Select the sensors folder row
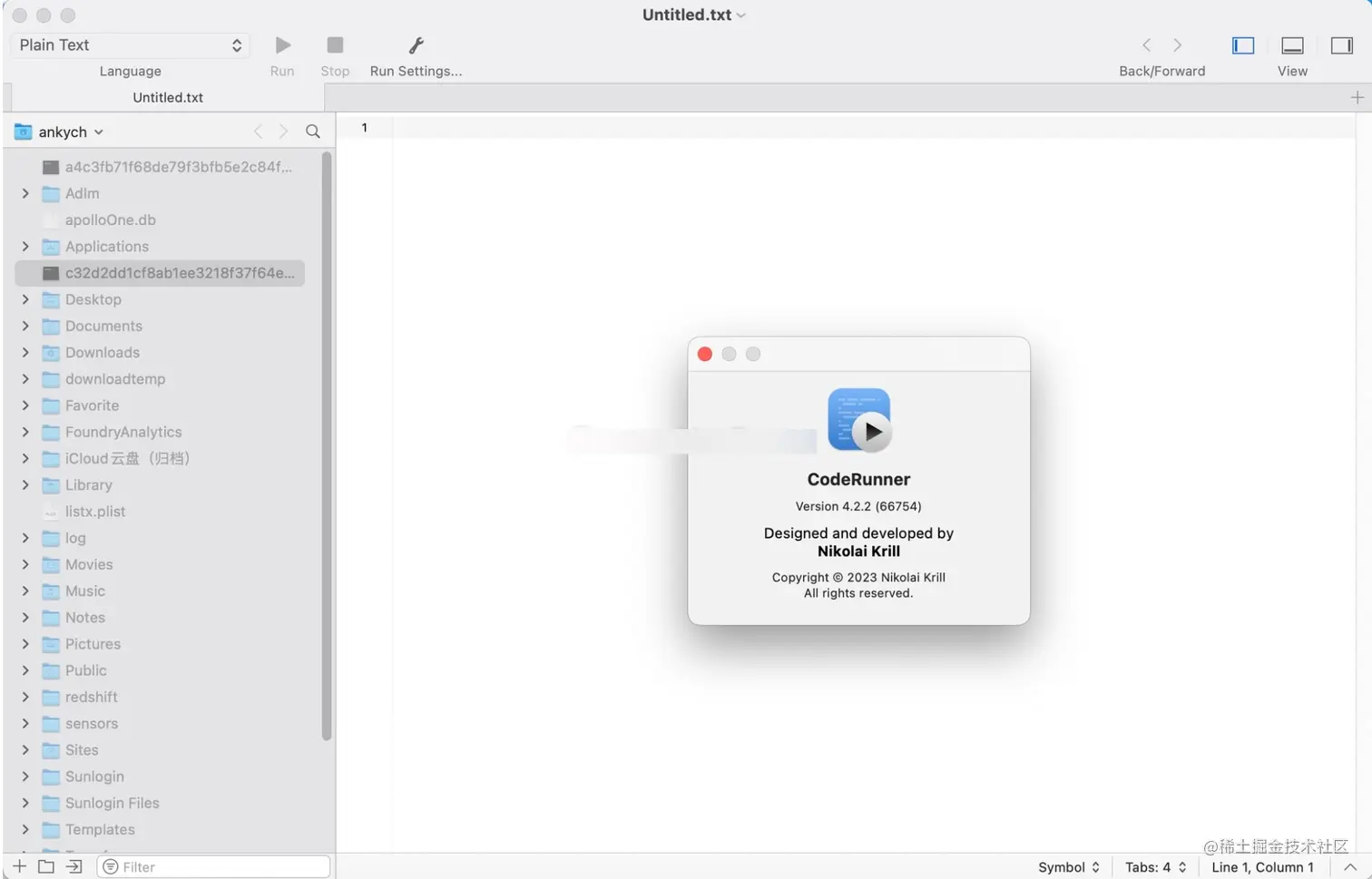 (160, 724)
